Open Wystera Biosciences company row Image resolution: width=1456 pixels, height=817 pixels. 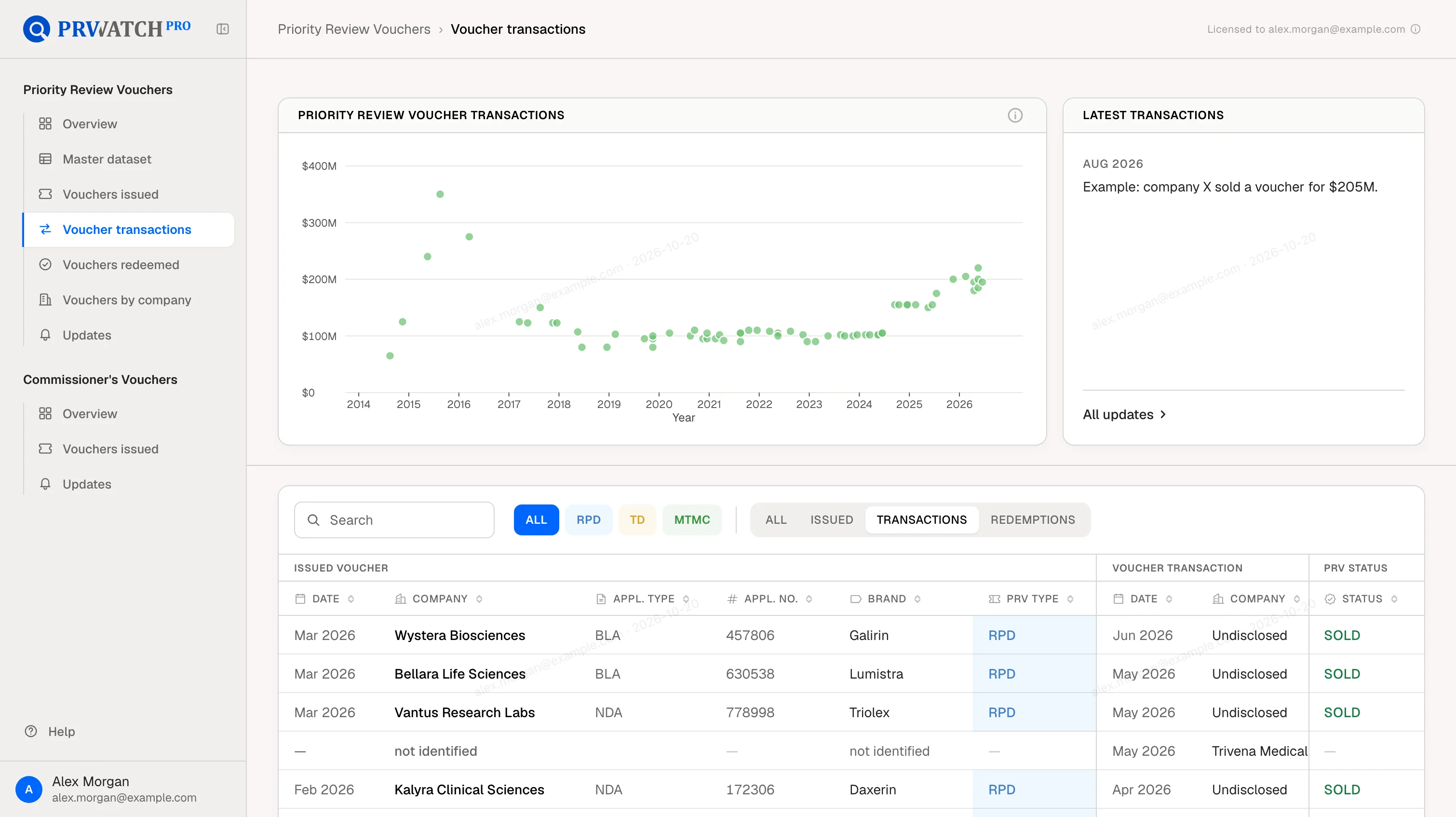459,635
